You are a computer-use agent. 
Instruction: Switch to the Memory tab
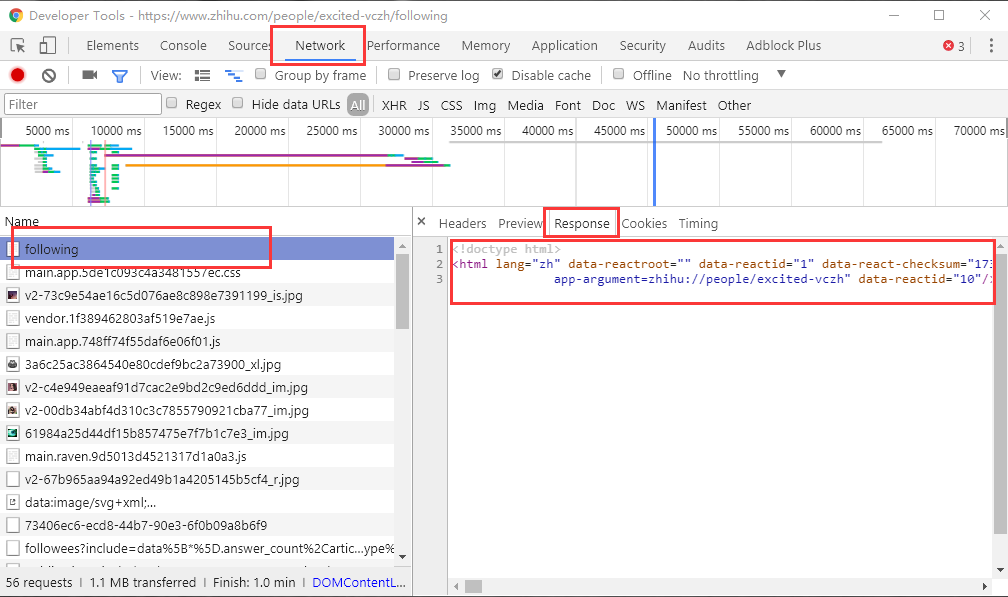(485, 46)
